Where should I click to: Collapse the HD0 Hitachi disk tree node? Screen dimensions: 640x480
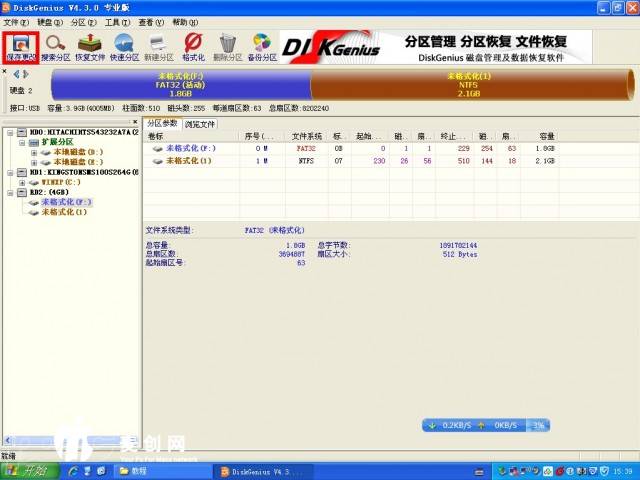point(9,132)
